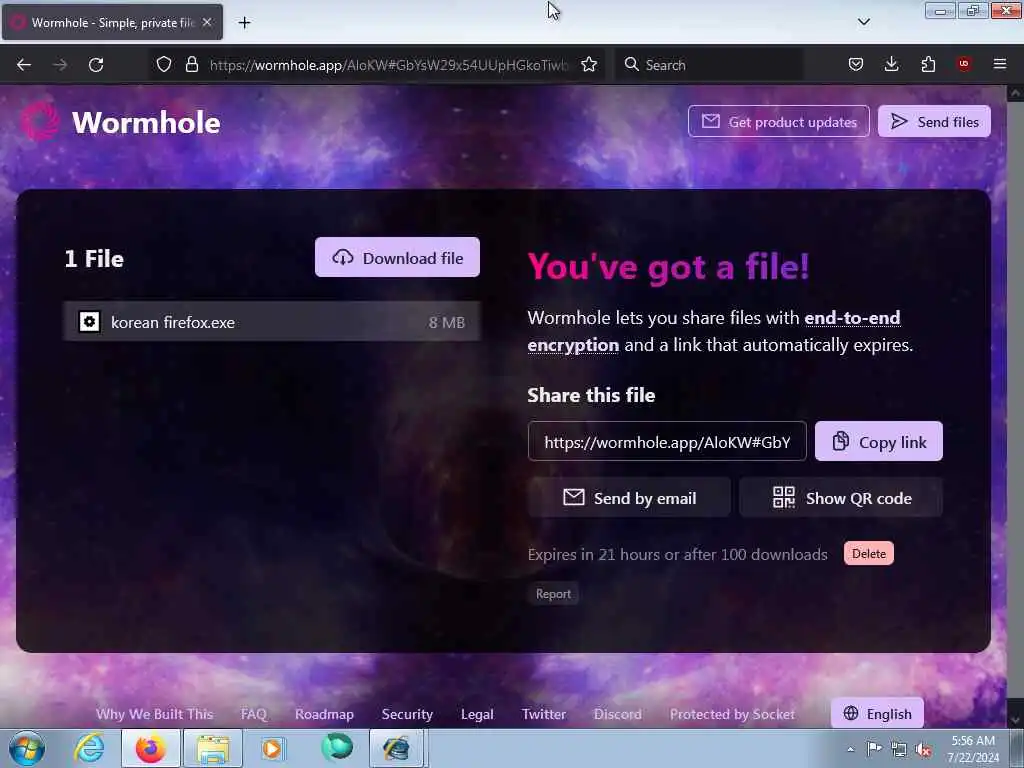The width and height of the screenshot is (1024, 768).
Task: Launch Internet Explorer from the taskbar
Action: [x=89, y=748]
